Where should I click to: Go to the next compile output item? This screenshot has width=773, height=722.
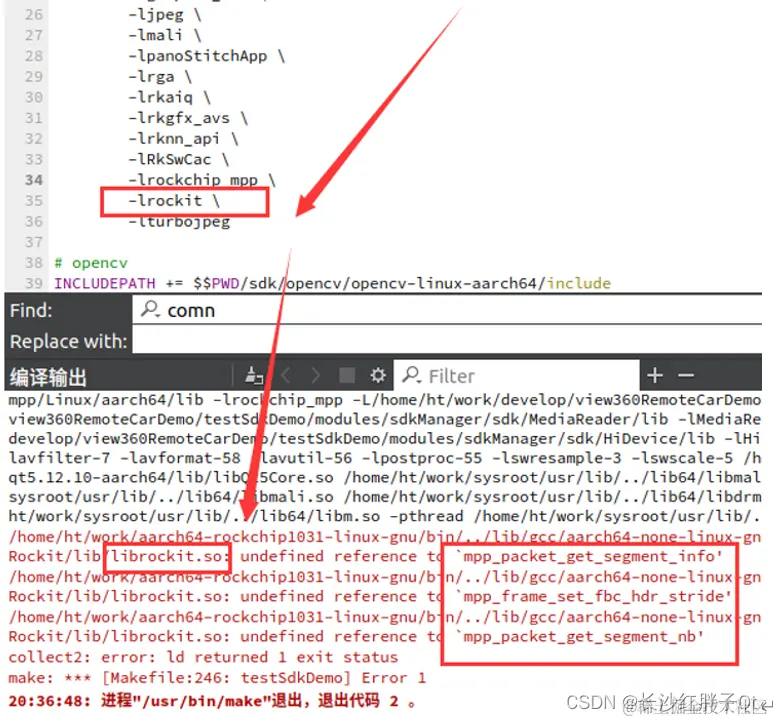(x=316, y=376)
